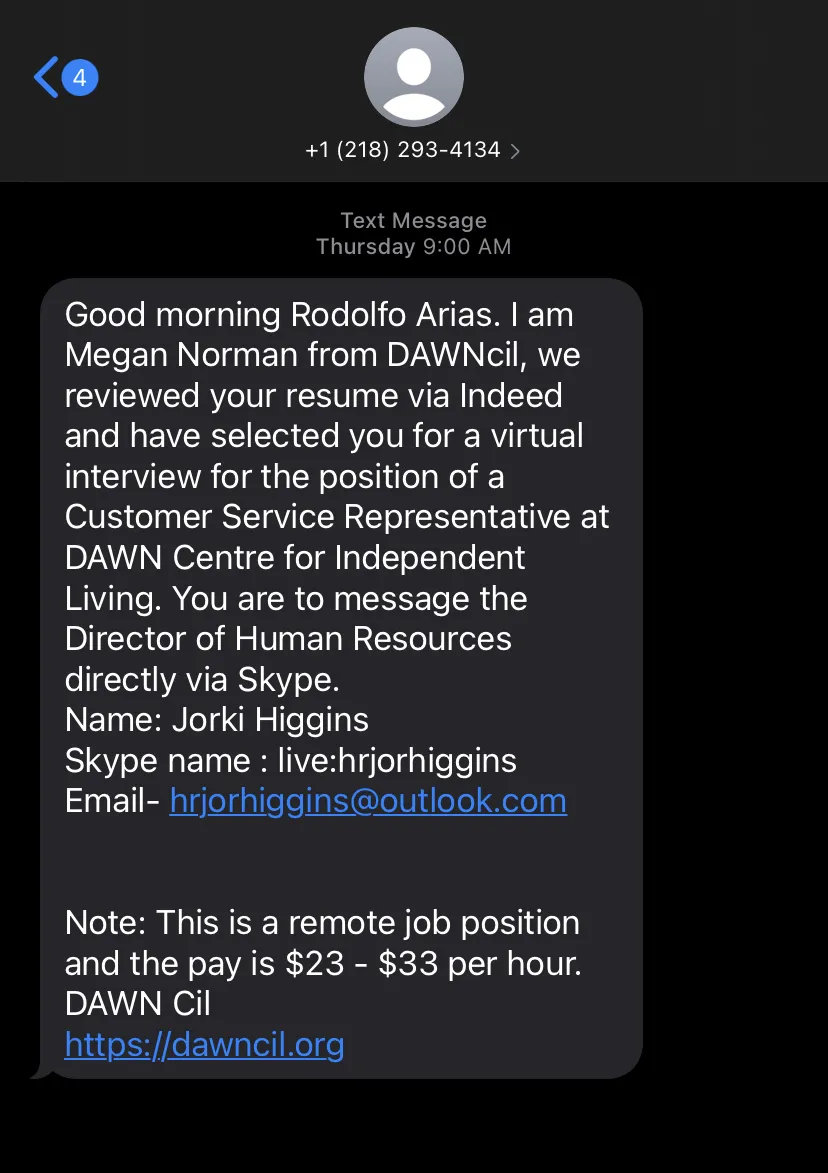Tap the unread messages badge showing 4
This screenshot has width=828, height=1173.
79,77
